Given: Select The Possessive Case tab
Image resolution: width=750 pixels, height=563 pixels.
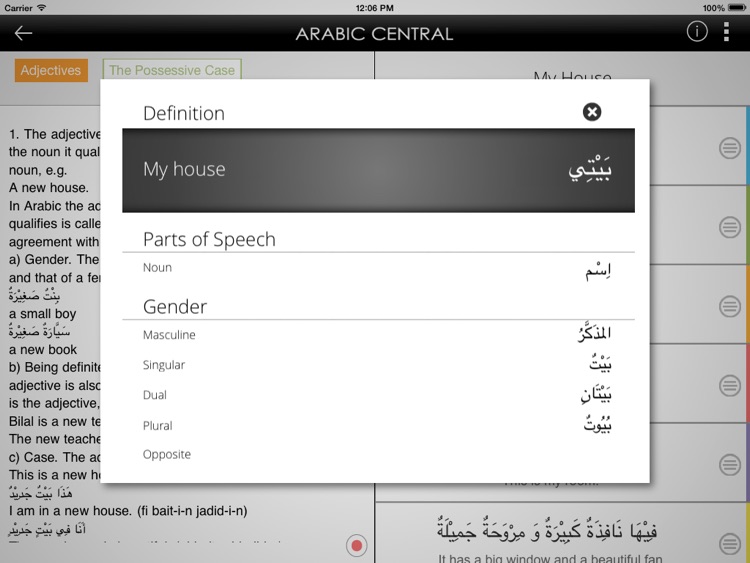Looking at the screenshot, I should pos(172,70).
